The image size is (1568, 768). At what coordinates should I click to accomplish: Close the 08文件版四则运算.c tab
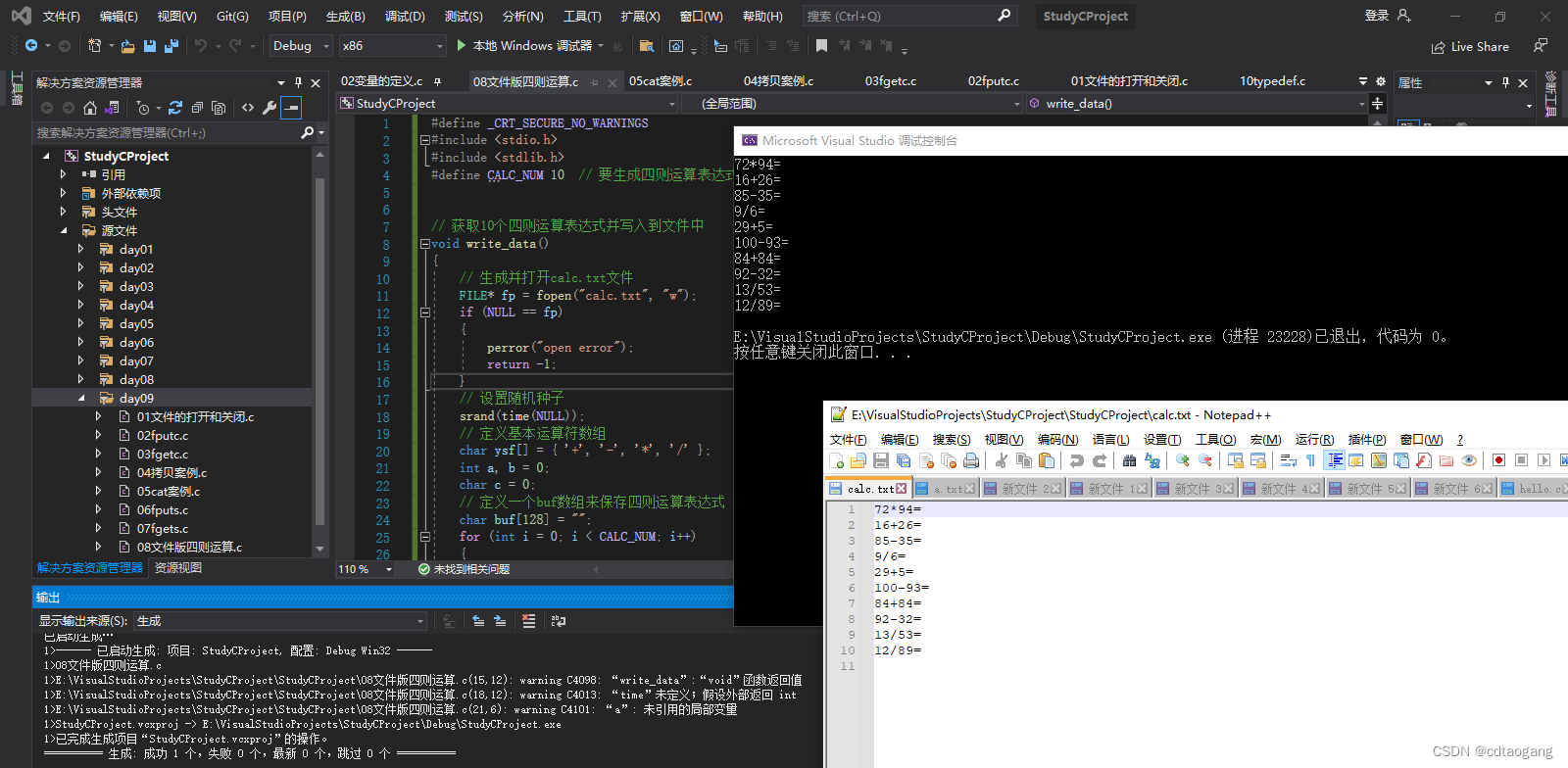[612, 82]
